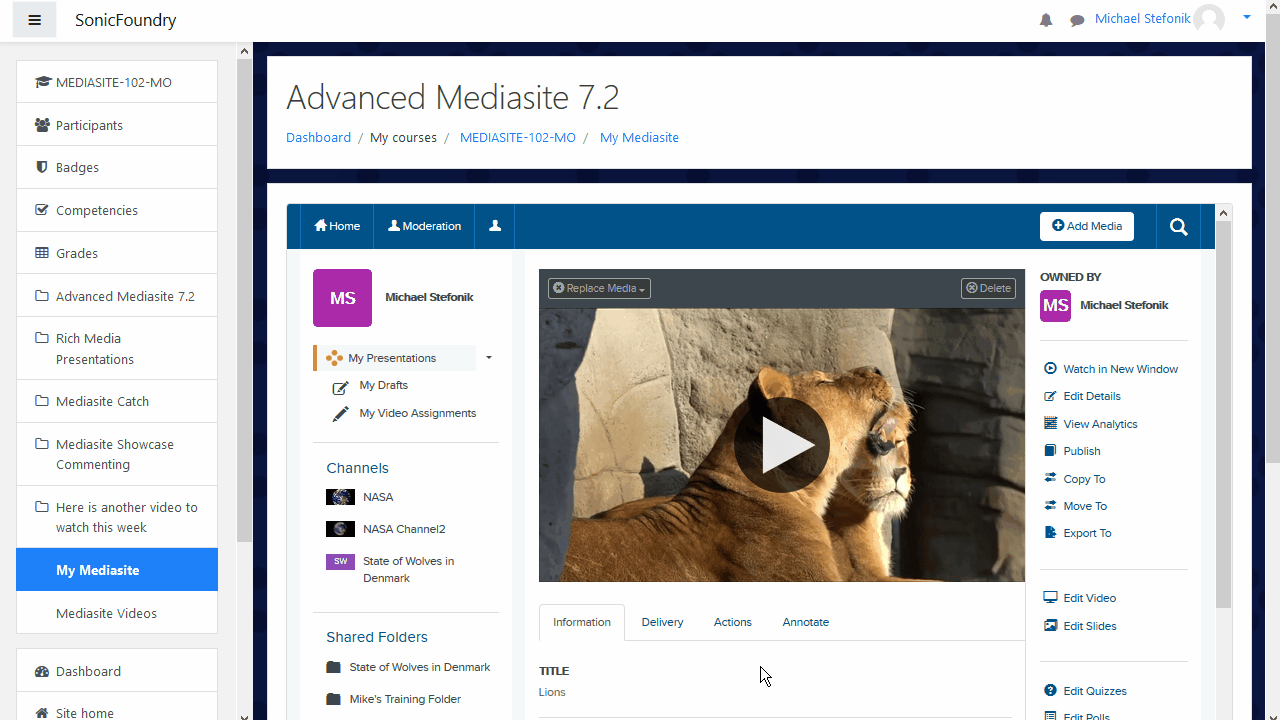Click the Mediasite panel scrollbar thumb
Viewport: 1280px width, 720px height.
(1224, 414)
